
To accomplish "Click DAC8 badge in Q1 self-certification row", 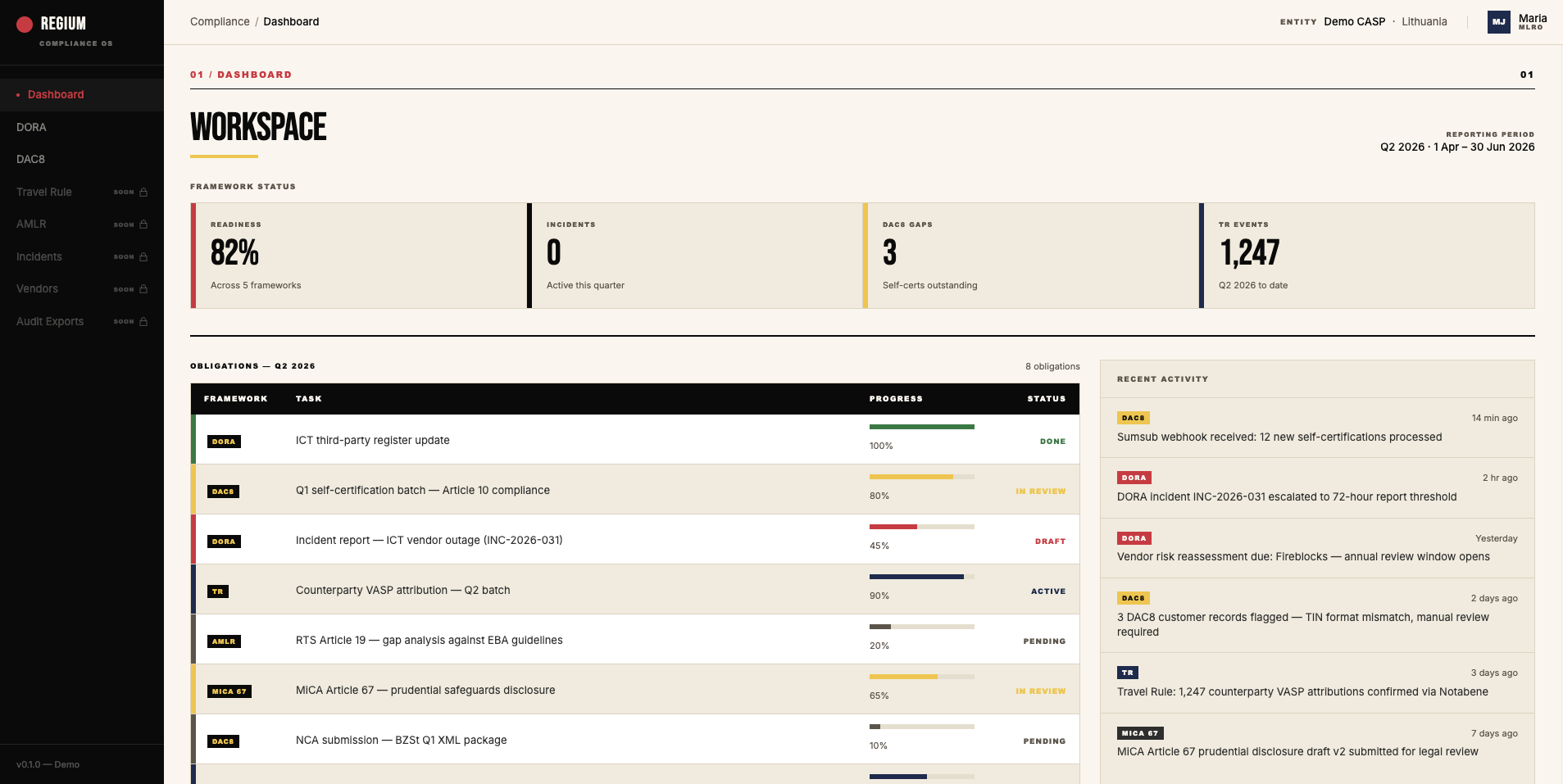I will click(223, 492).
